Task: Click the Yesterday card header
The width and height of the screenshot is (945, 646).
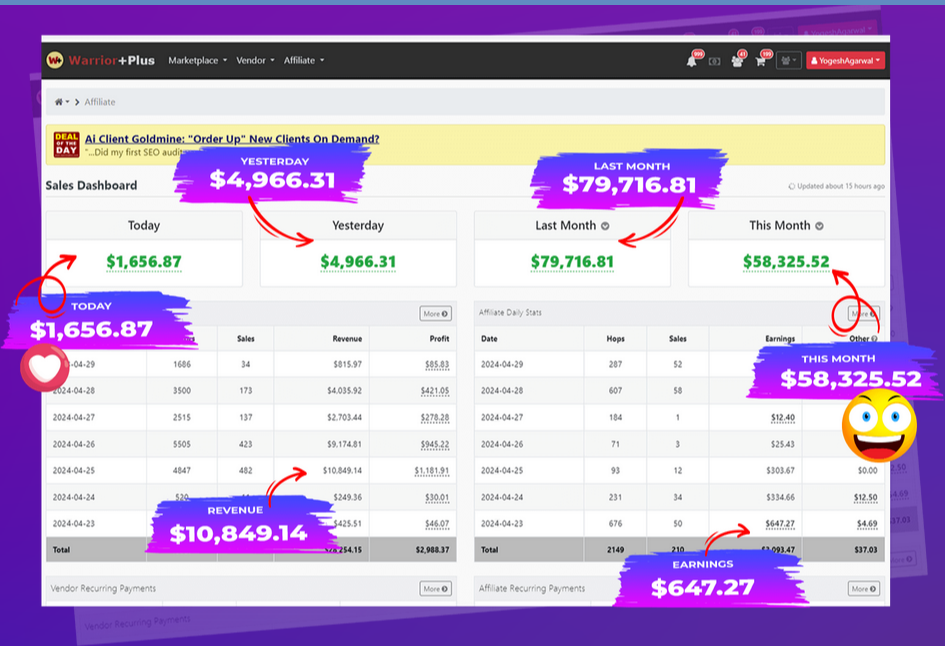Action: 358,225
